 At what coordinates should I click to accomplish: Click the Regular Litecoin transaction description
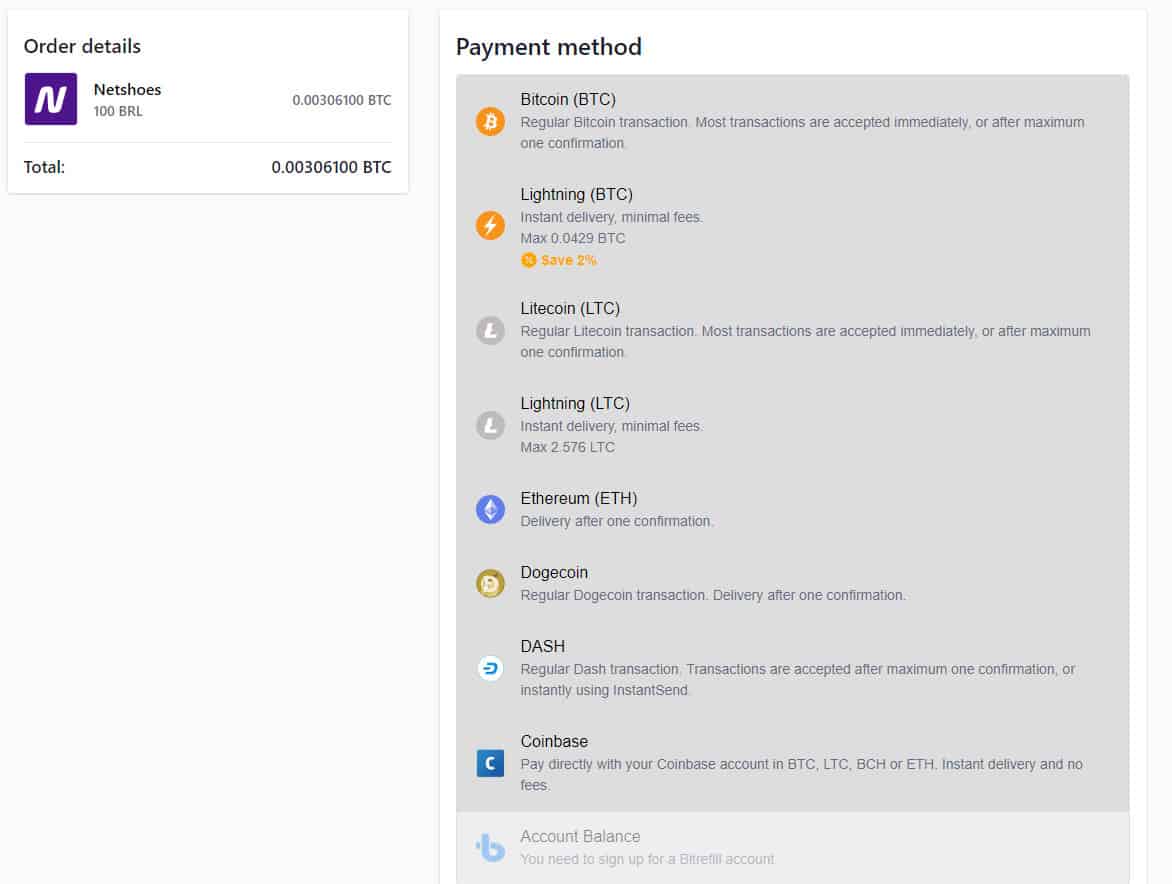click(805, 341)
